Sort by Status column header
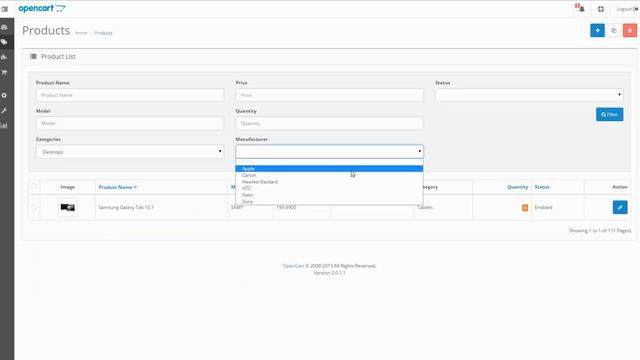Screen dimensions: 640x360 542,187
